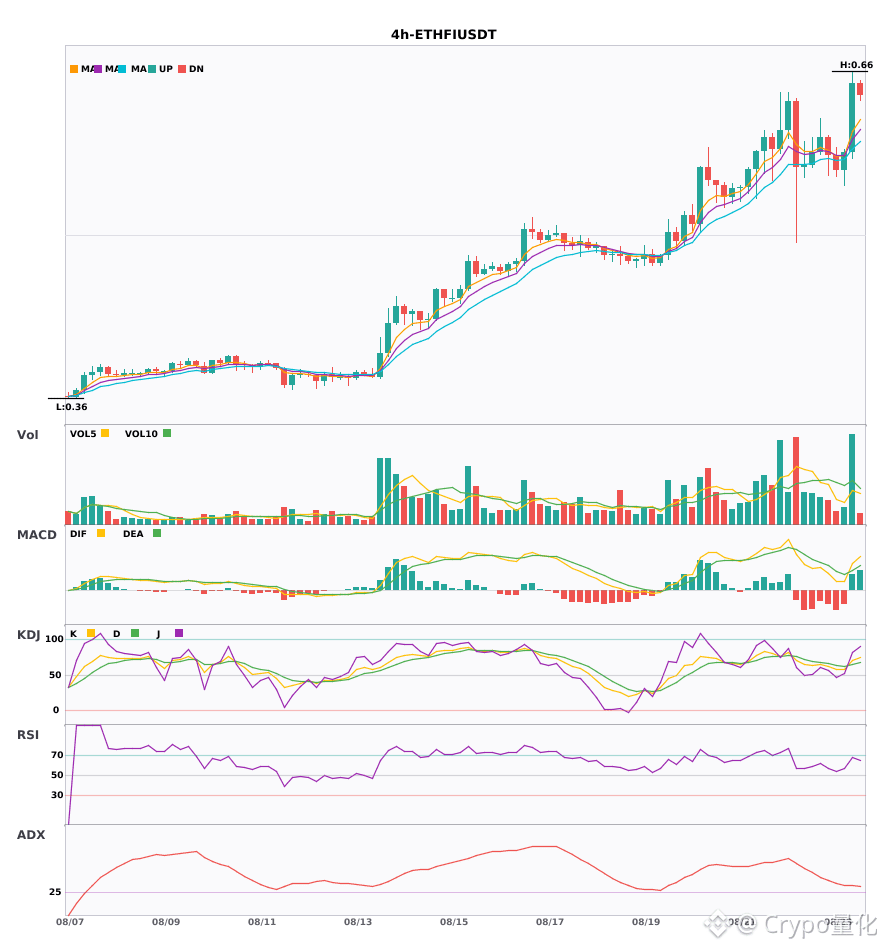This screenshot has height=950, width=885.
Task: Click the VOL10 legend label
Action: pyautogui.click(x=141, y=434)
